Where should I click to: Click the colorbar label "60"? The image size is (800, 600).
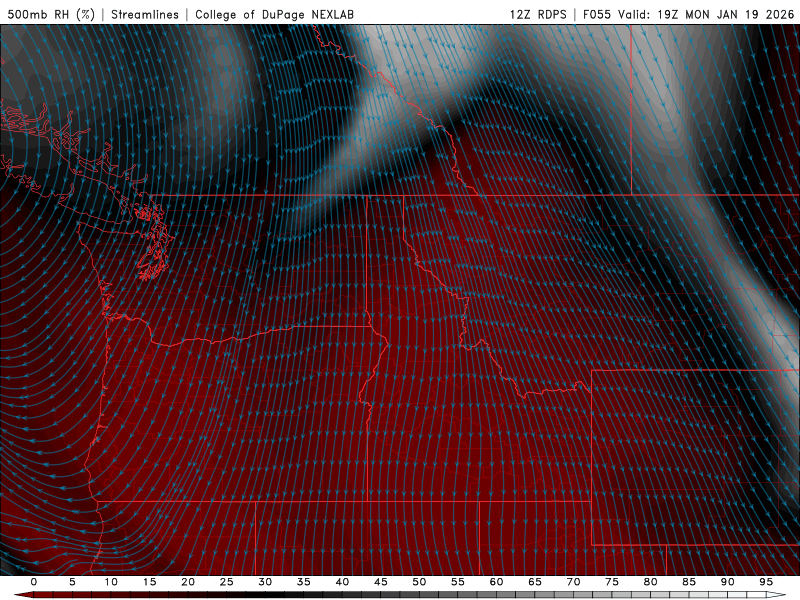coord(496,582)
